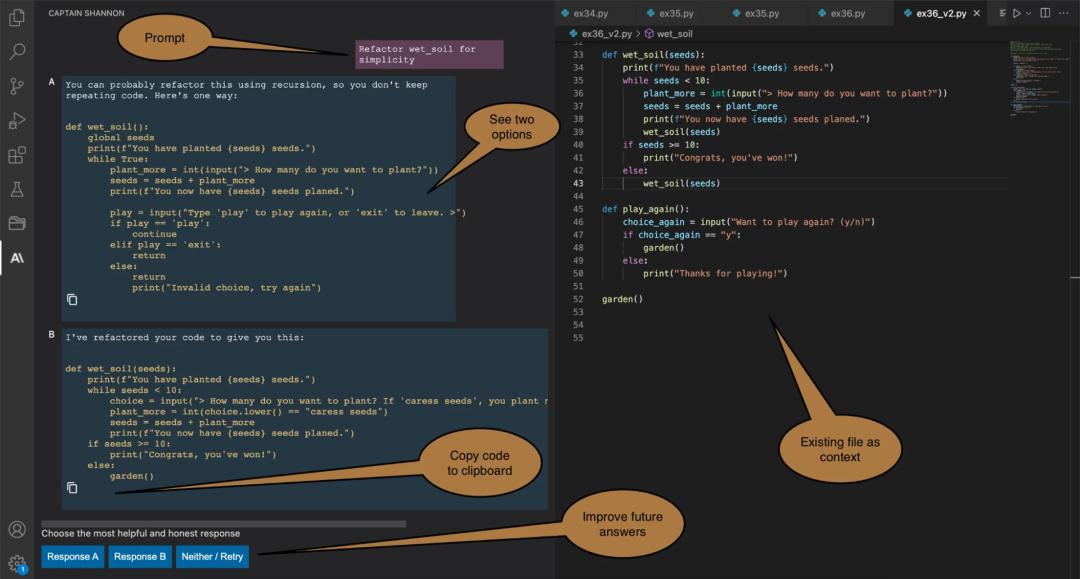Click 'print("Thanks for playing!")' on line 50
This screenshot has height=579, width=1080.
coord(715,273)
